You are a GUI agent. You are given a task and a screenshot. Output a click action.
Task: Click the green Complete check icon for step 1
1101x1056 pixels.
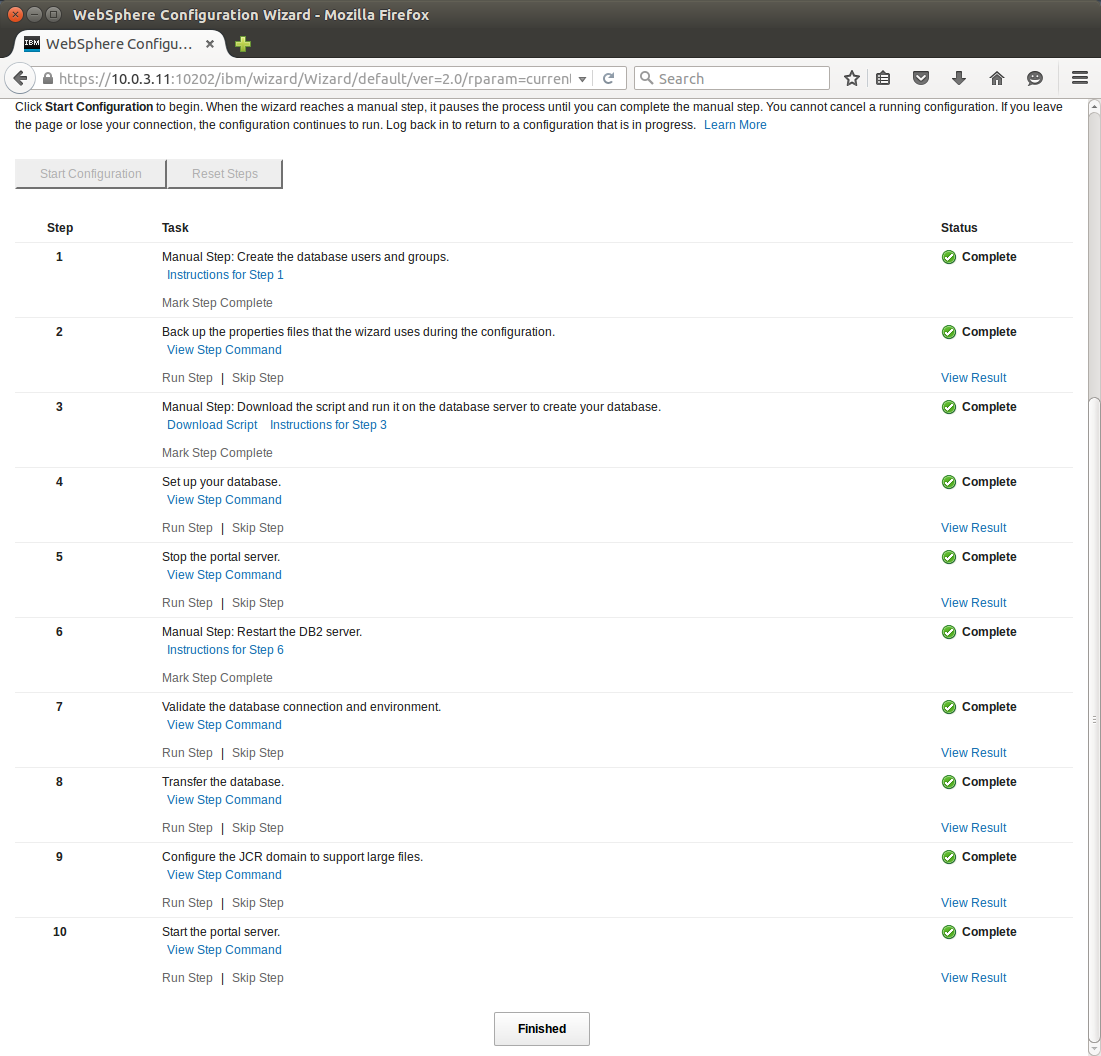click(949, 258)
